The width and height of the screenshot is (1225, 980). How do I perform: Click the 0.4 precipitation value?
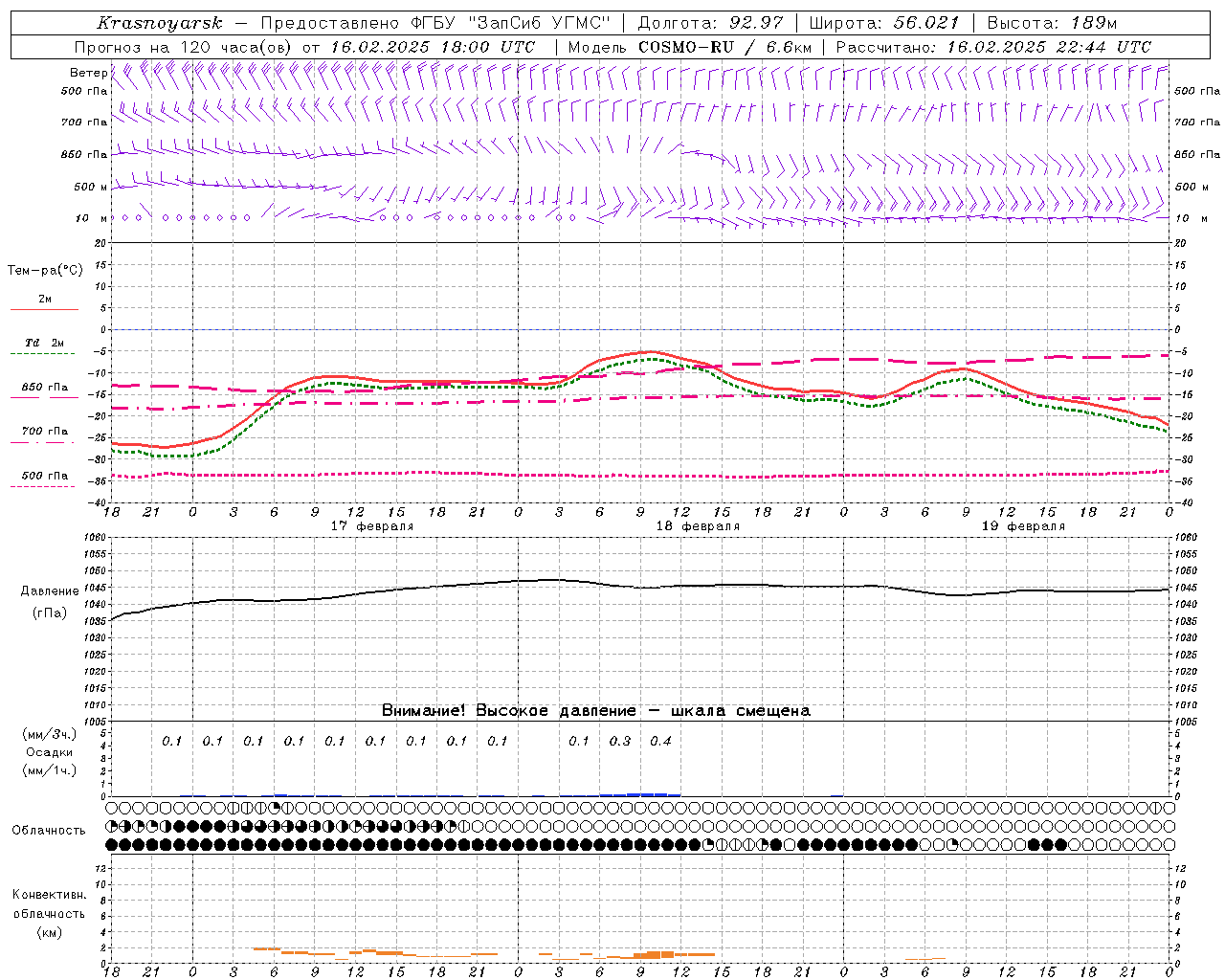point(660,741)
